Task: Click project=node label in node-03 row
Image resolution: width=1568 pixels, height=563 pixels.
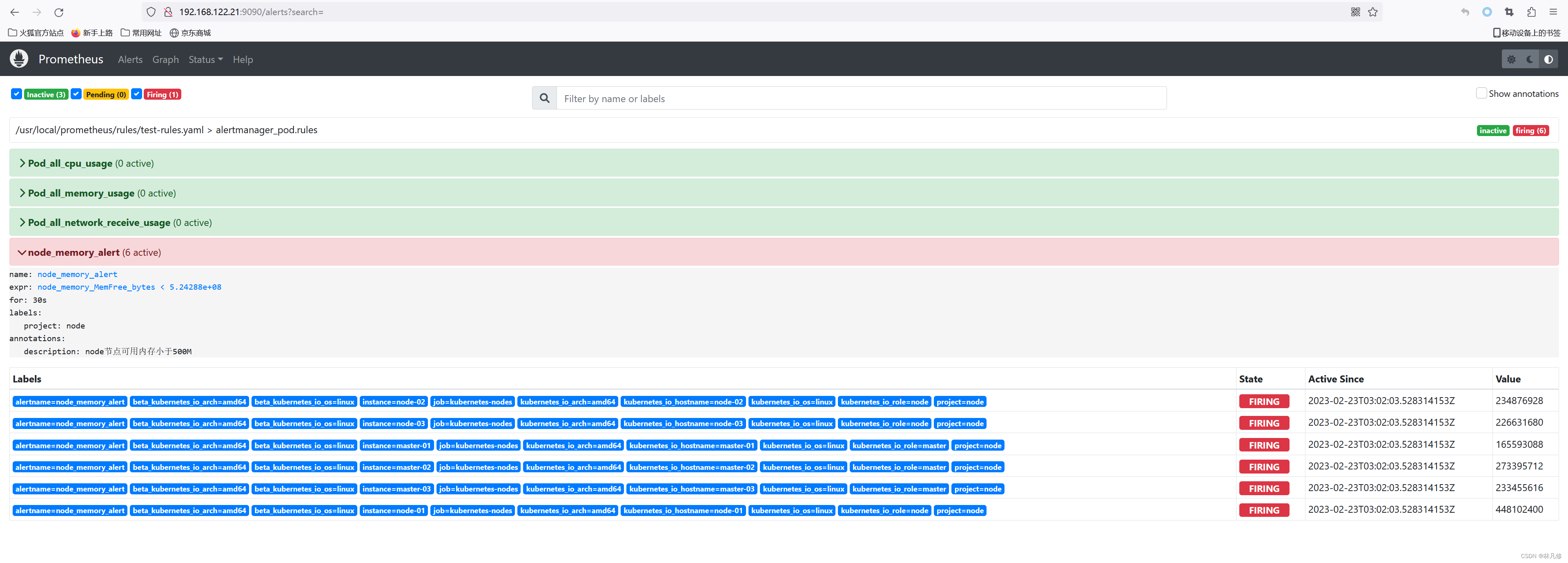Action: pos(960,424)
